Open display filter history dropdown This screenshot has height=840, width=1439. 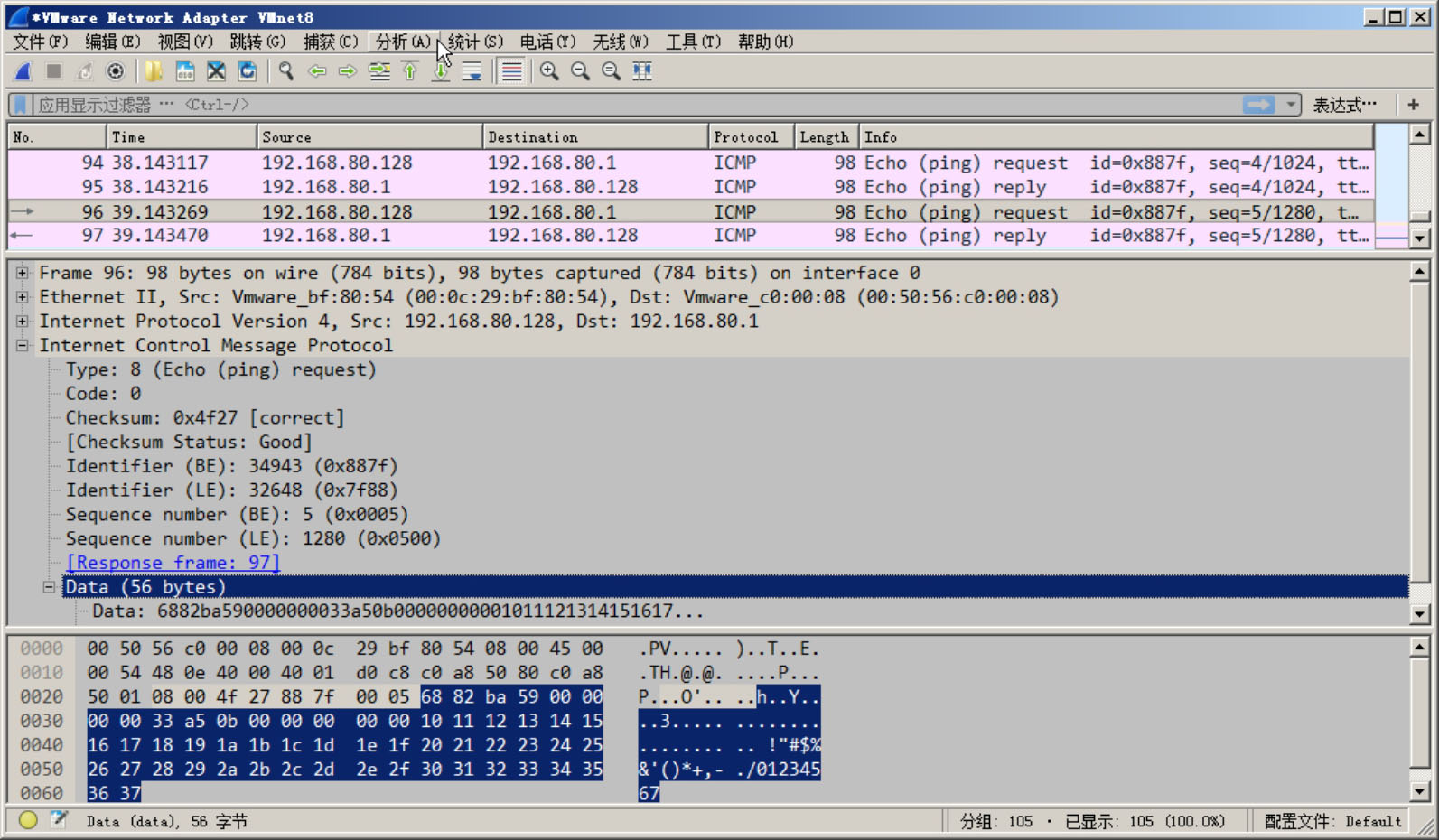click(x=1291, y=105)
